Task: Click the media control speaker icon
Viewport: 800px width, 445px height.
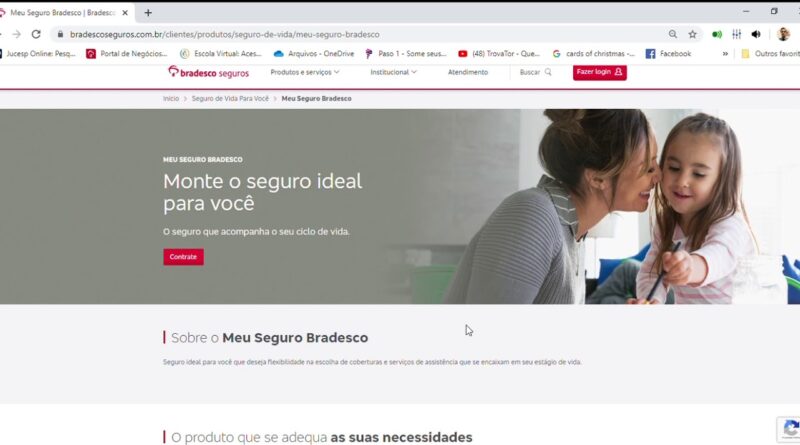Action: pyautogui.click(x=756, y=34)
